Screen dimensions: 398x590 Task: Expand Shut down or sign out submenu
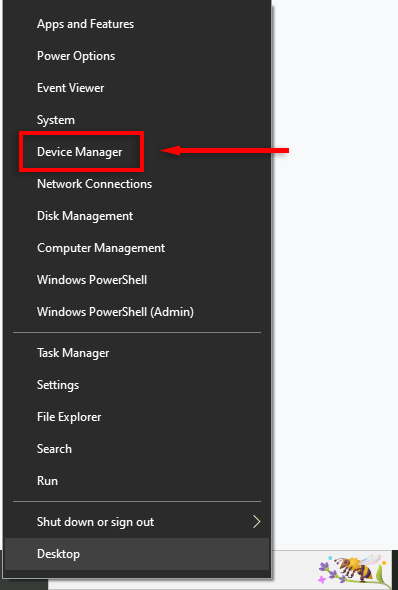tap(137, 522)
